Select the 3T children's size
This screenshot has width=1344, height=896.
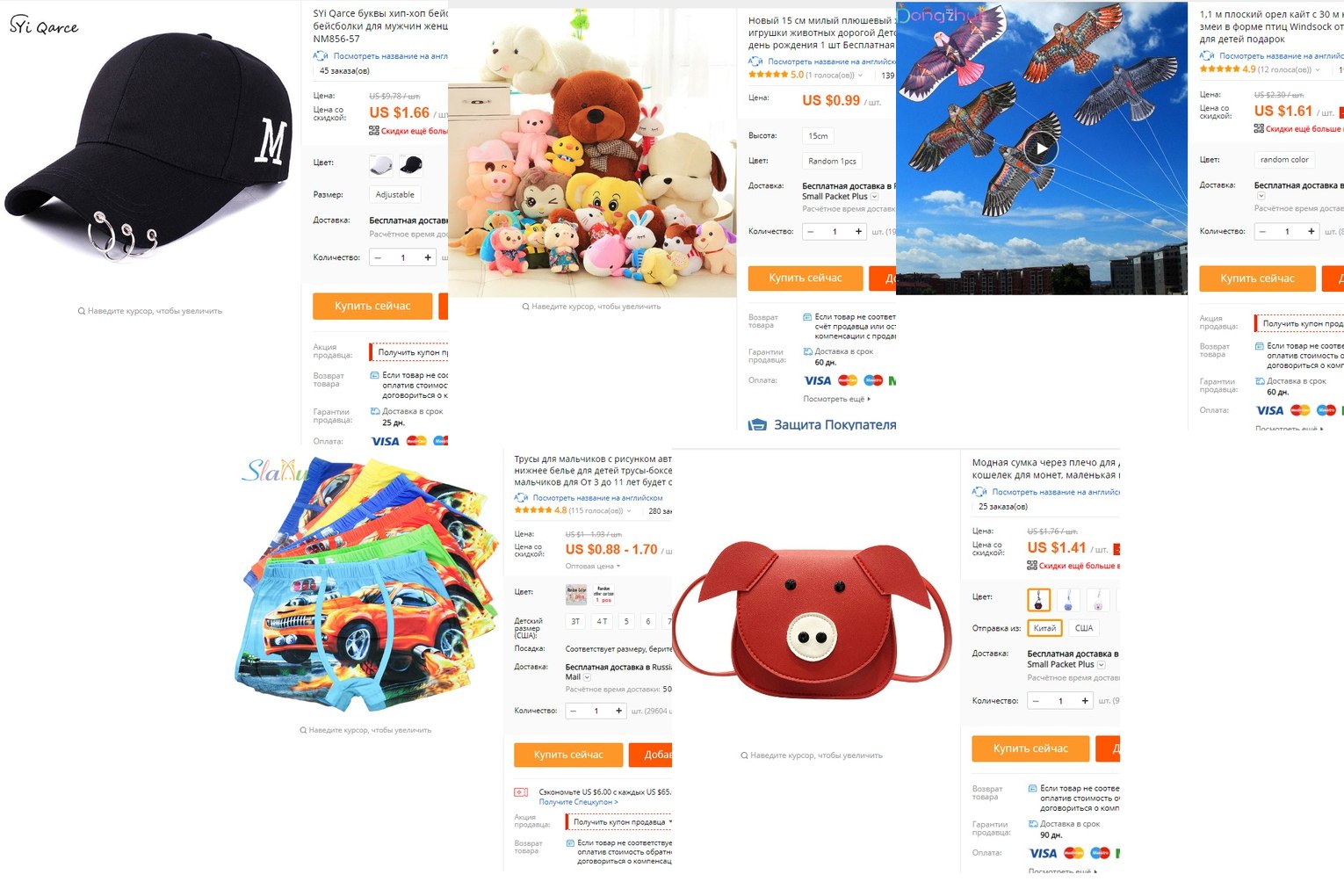pyautogui.click(x=575, y=621)
